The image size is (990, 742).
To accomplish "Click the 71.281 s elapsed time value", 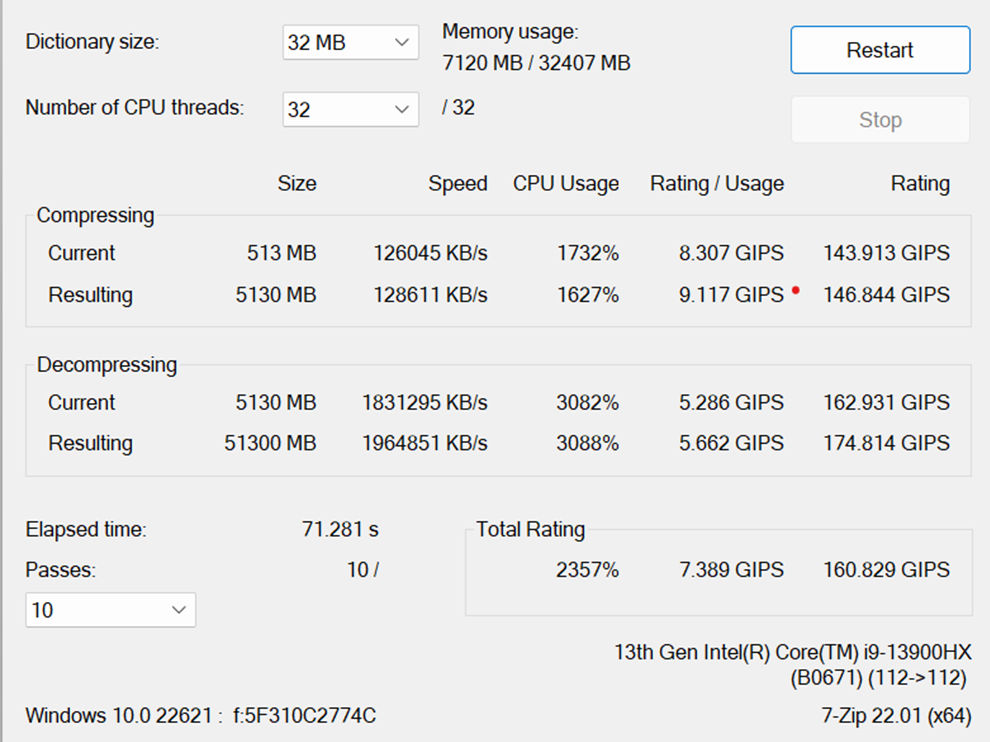I will [340, 530].
